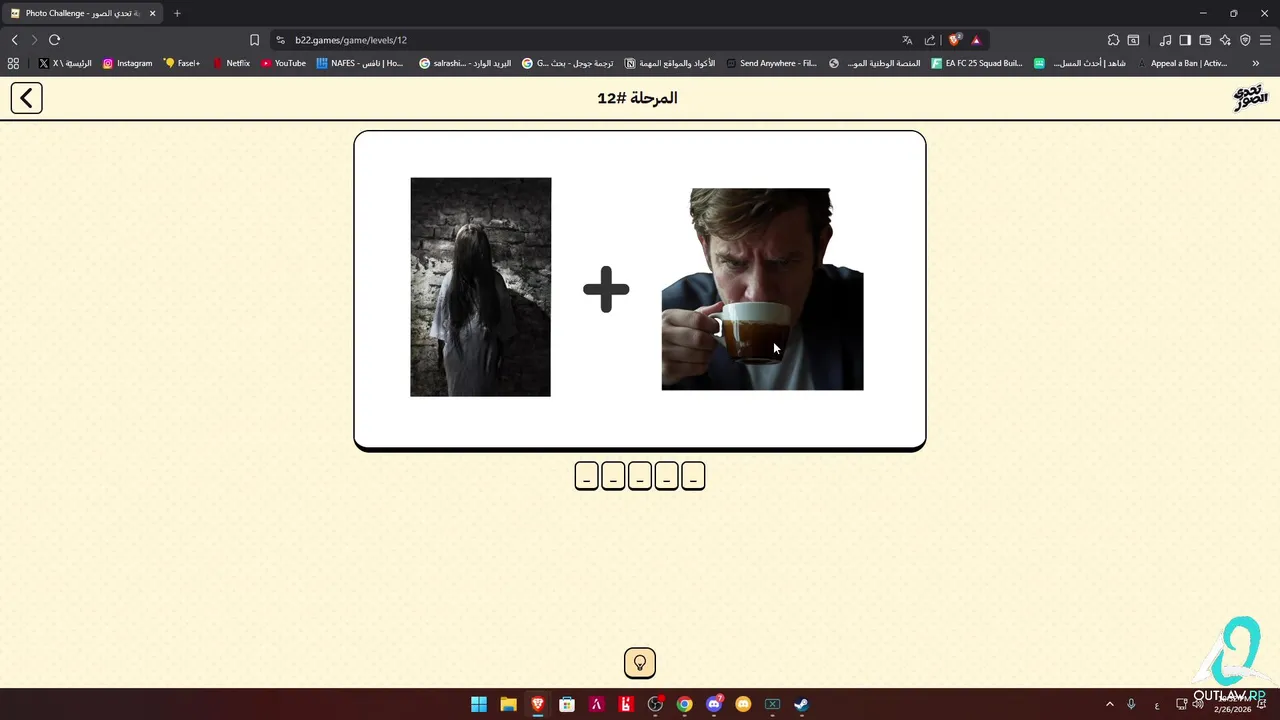Image resolution: width=1280 pixels, height=720 pixels.
Task: Open OBS Studio from the taskbar
Action: (655, 704)
